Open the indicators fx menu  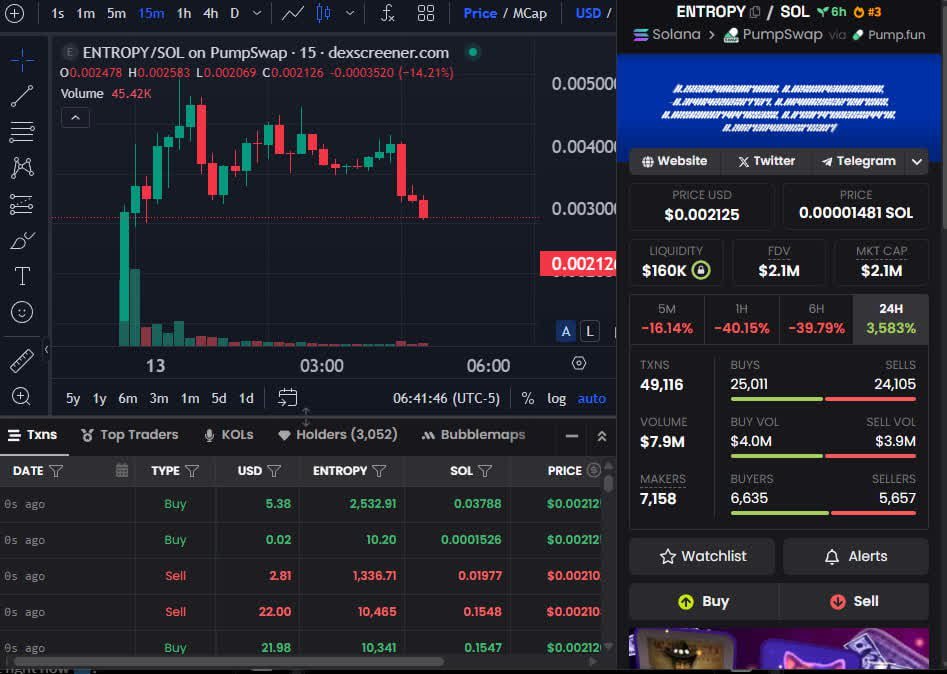point(388,13)
